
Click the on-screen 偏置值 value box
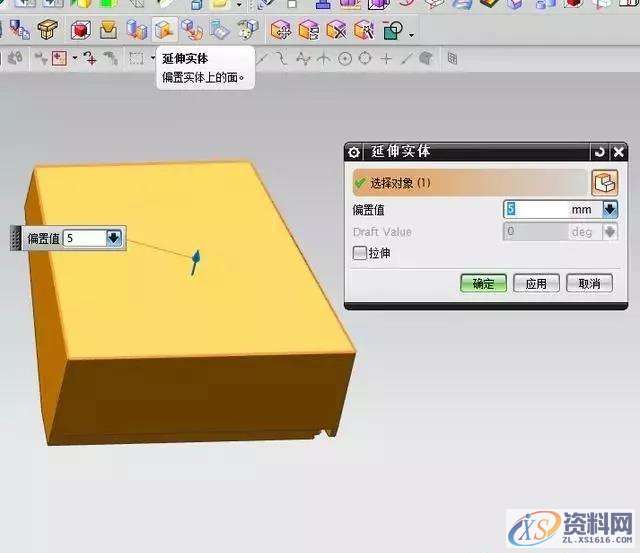(83, 238)
